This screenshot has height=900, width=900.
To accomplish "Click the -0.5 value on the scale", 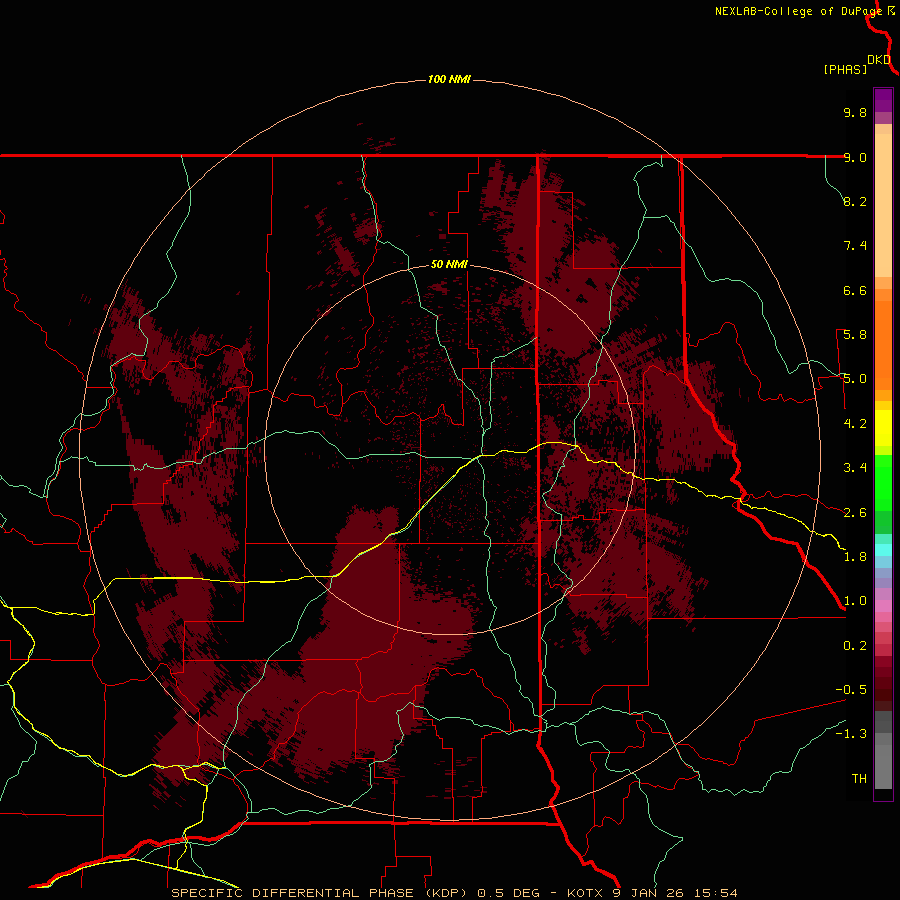I will (851, 690).
